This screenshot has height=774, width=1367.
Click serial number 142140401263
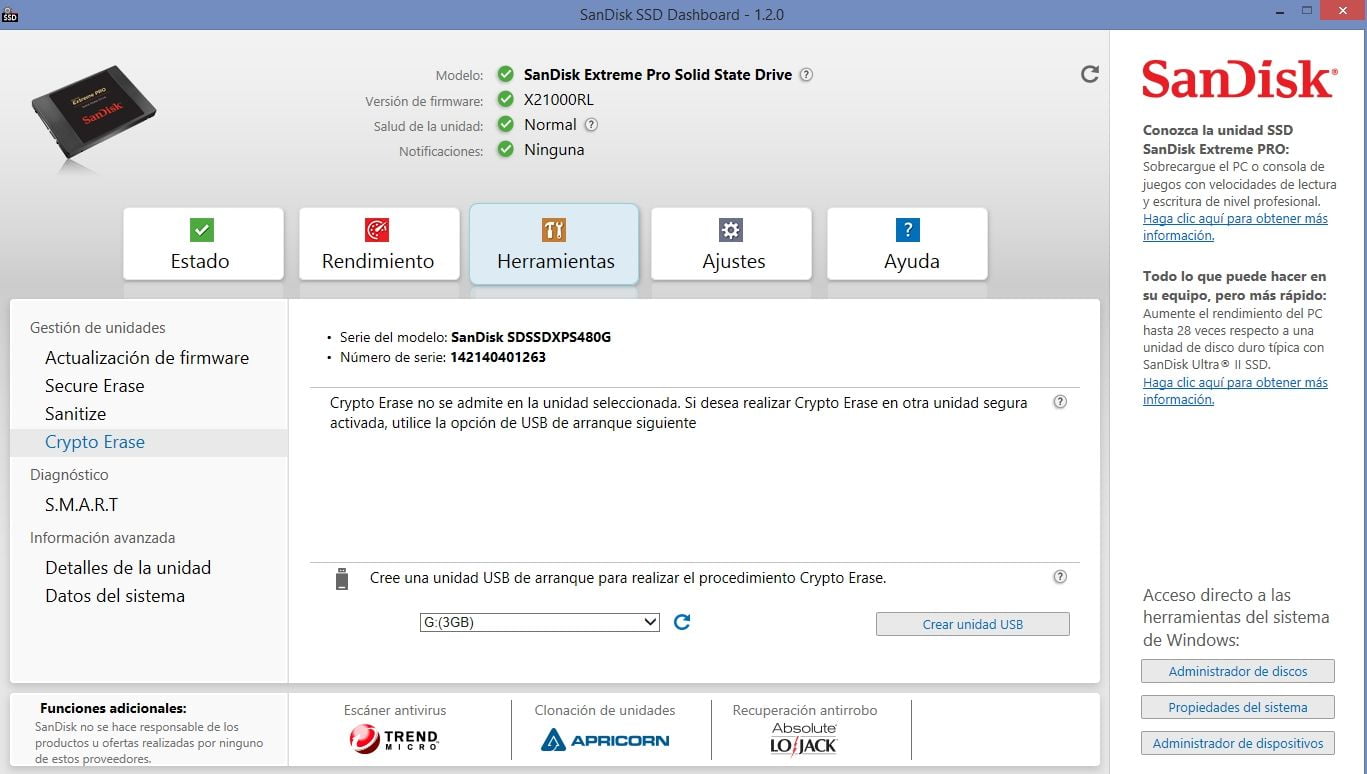498,357
